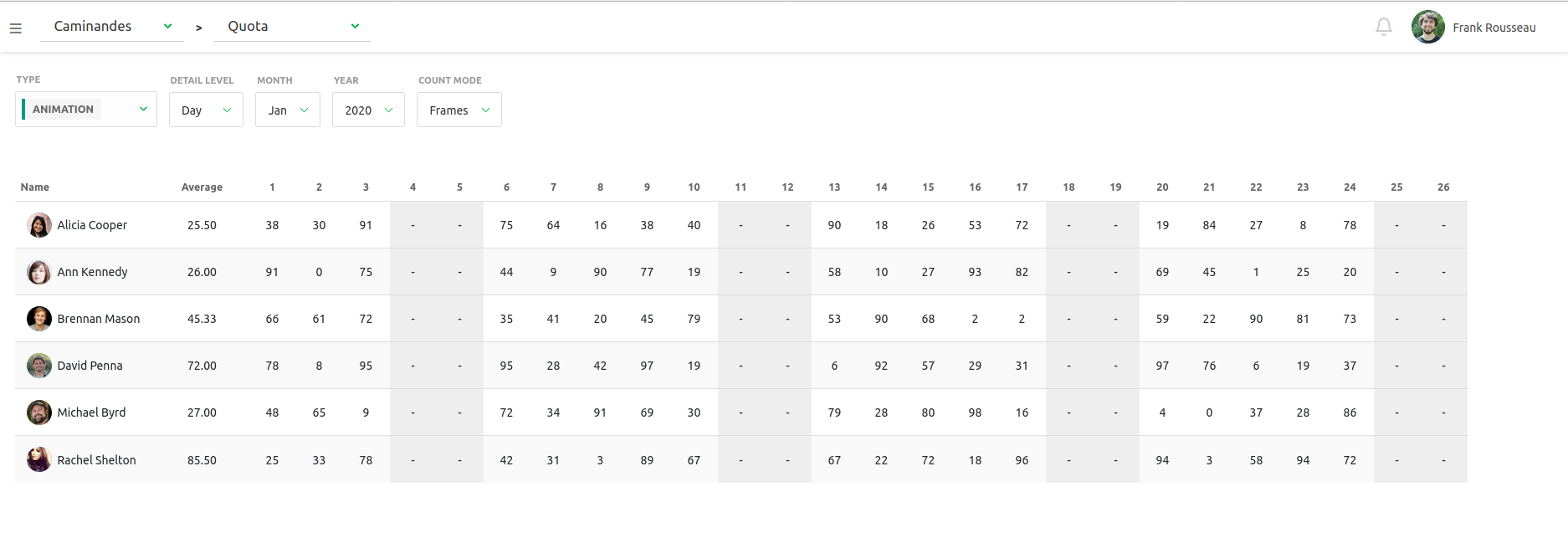
Task: Click Ann Kennedy's avatar
Action: pyautogui.click(x=39, y=272)
